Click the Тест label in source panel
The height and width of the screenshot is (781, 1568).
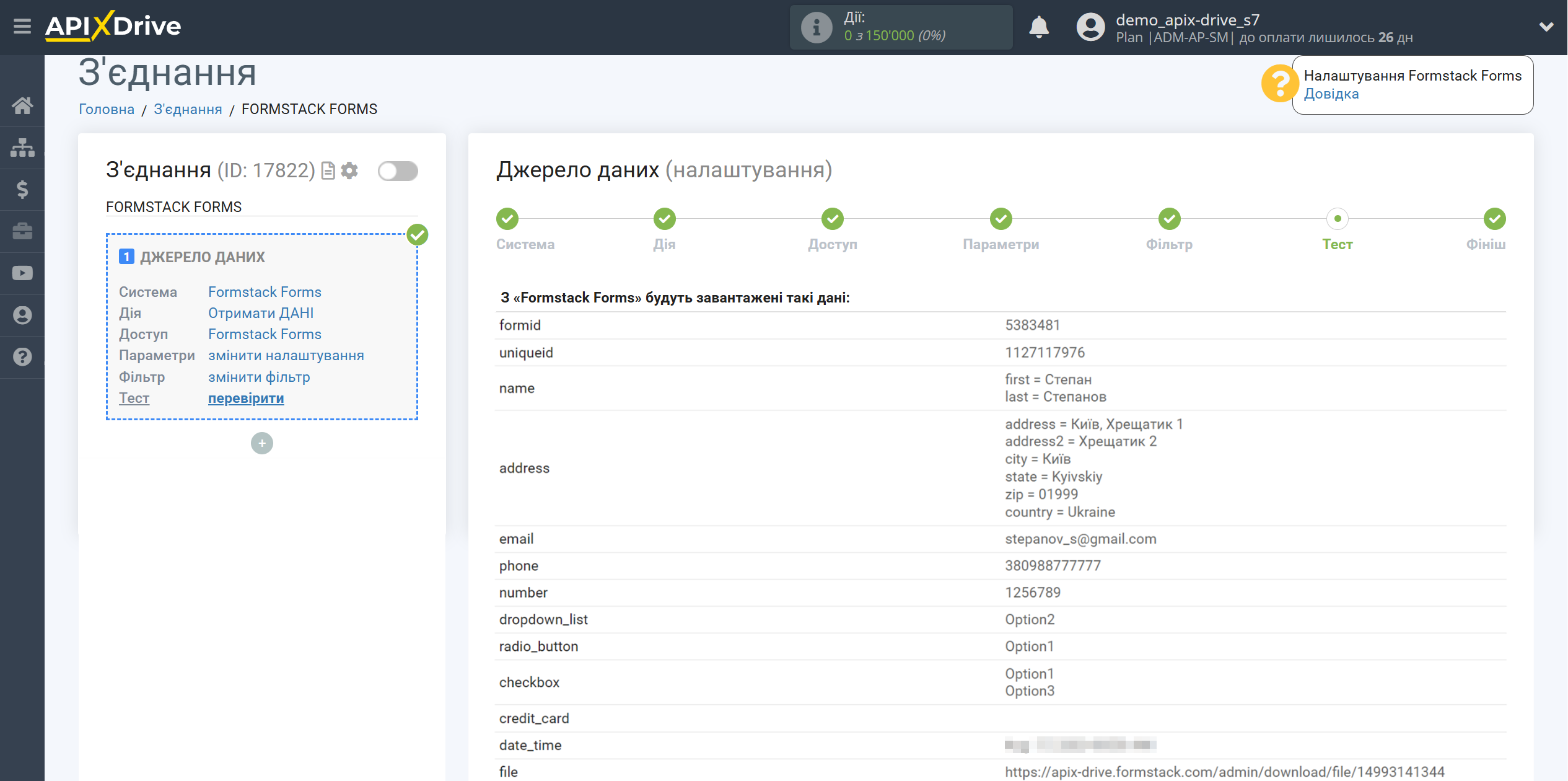134,398
